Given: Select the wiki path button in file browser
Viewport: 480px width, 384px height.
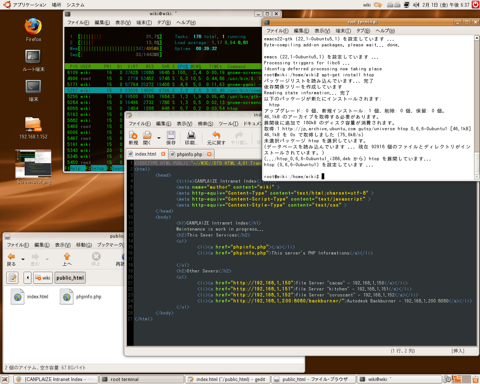Looking at the screenshot, I should 43,277.
